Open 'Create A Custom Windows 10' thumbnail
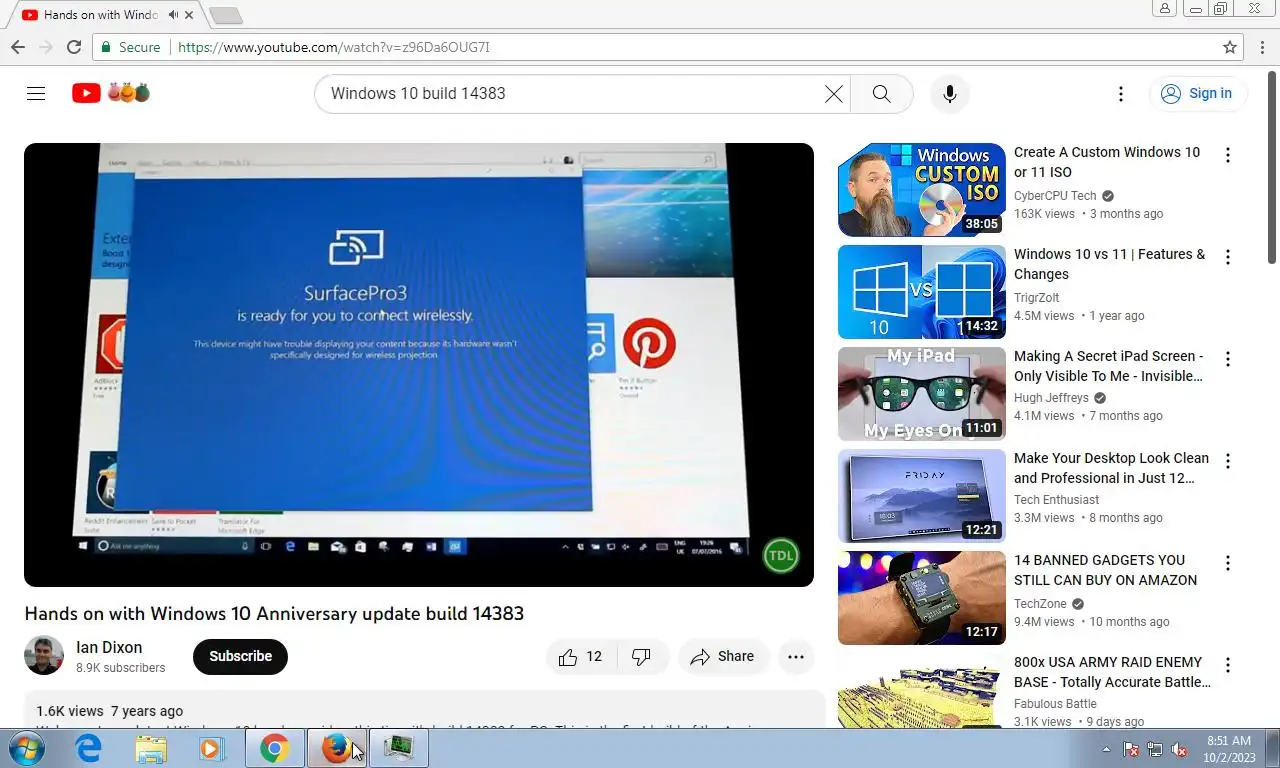Viewport: 1280px width, 768px height. (922, 190)
